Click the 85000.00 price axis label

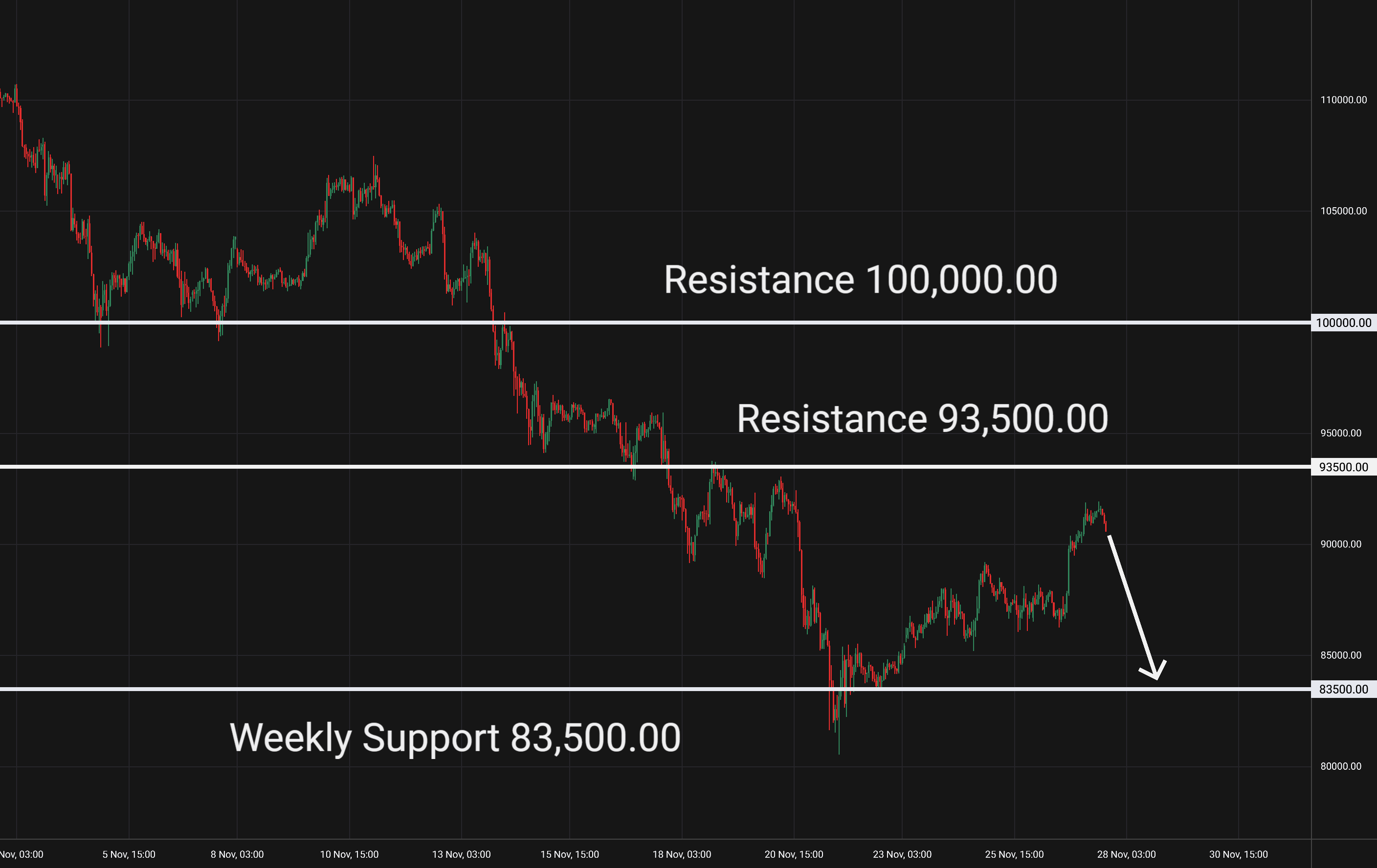1340,655
